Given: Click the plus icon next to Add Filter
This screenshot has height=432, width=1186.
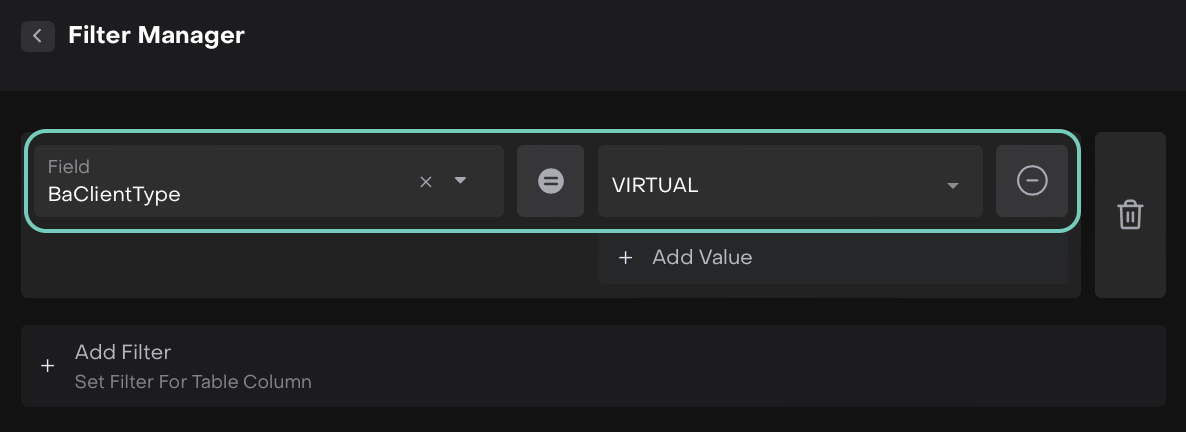Looking at the screenshot, I should [x=48, y=366].
